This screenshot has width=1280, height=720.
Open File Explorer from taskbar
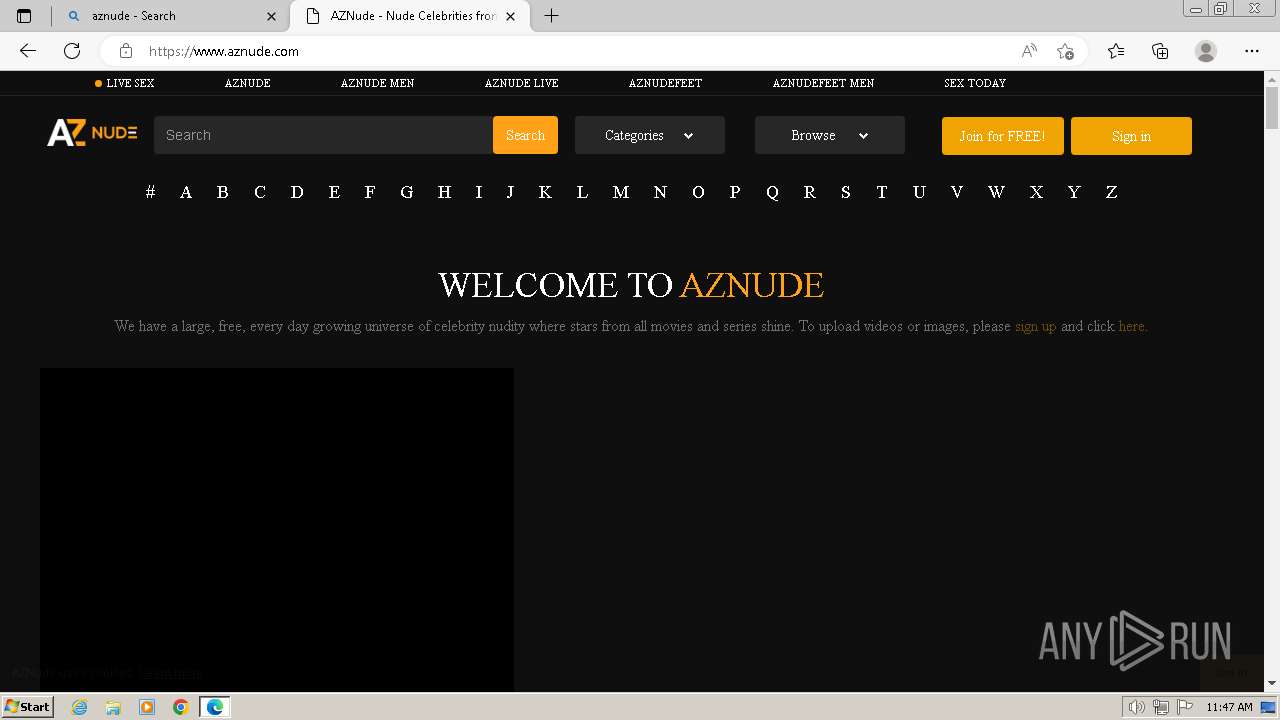pos(113,707)
